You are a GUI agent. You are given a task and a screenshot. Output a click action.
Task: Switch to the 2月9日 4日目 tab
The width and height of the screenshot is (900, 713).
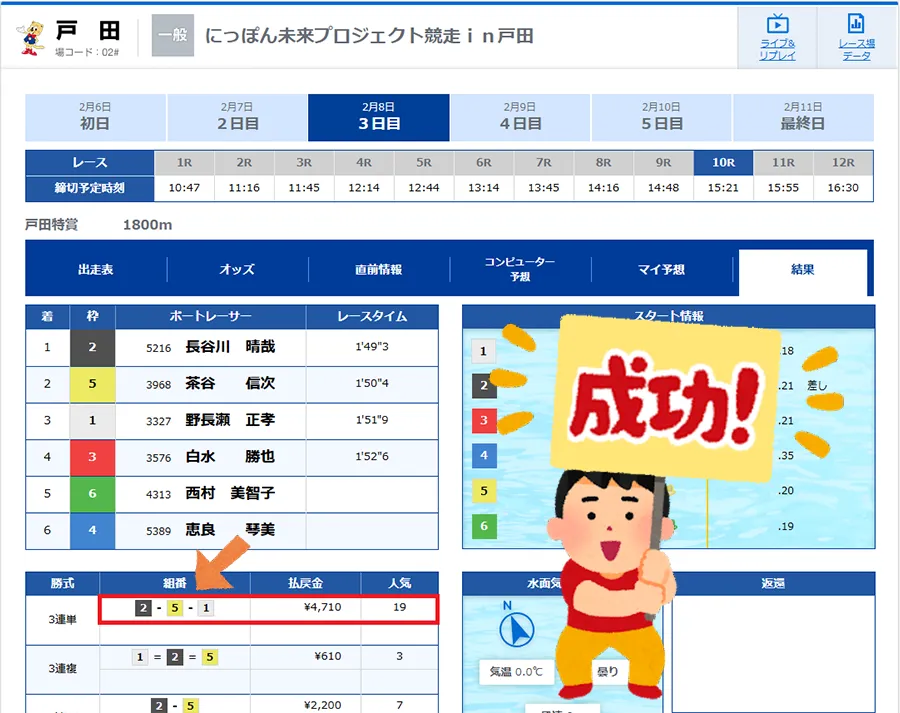pyautogui.click(x=520, y=117)
